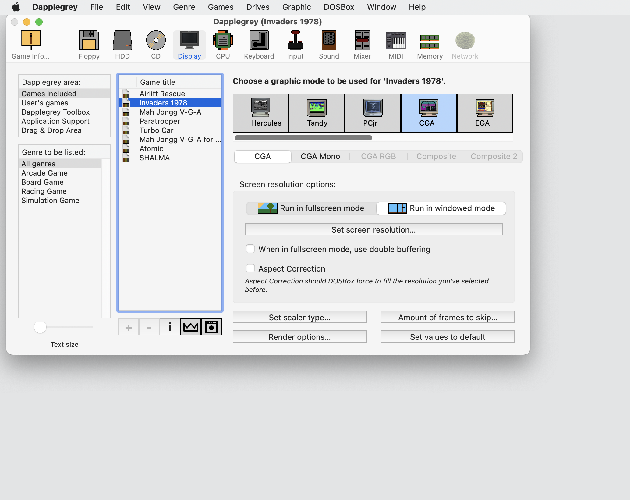Open the CPU settings icon

[223, 44]
